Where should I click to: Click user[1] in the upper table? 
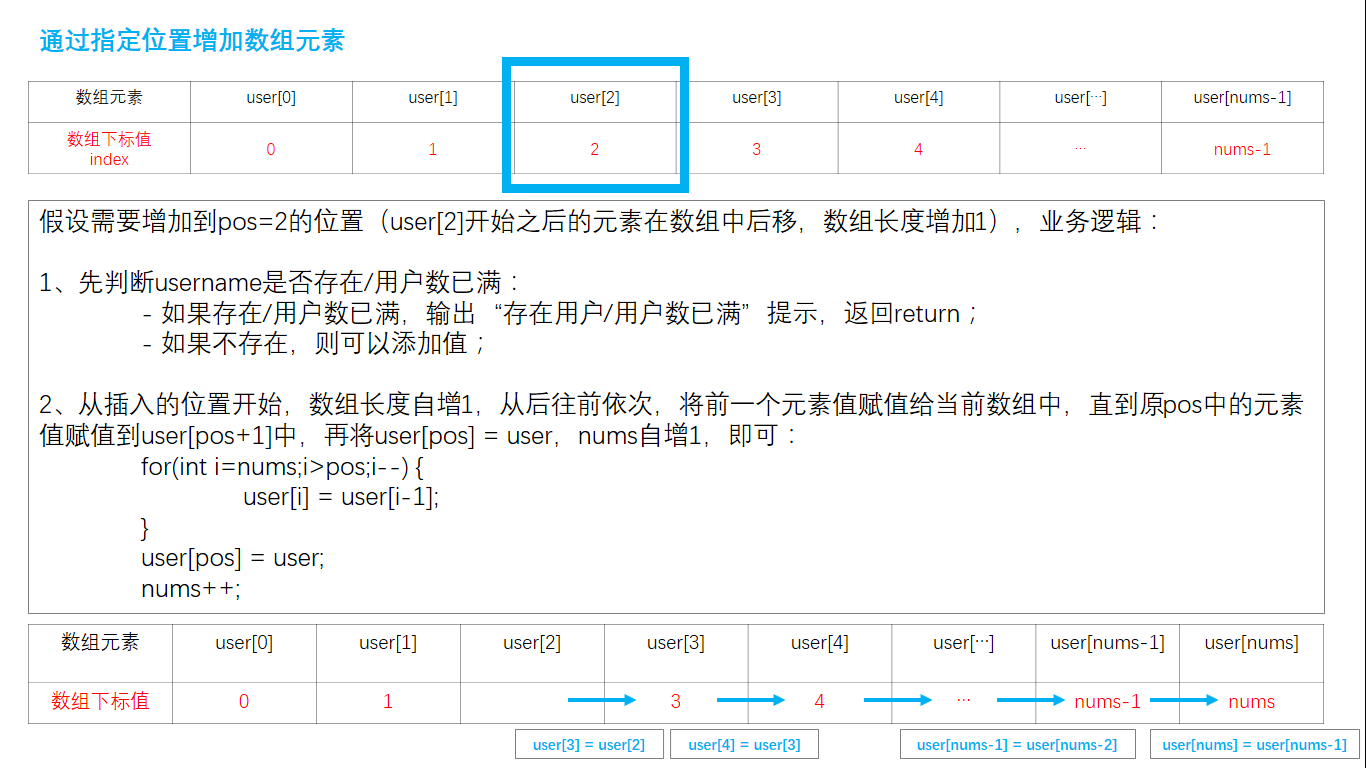click(x=433, y=98)
